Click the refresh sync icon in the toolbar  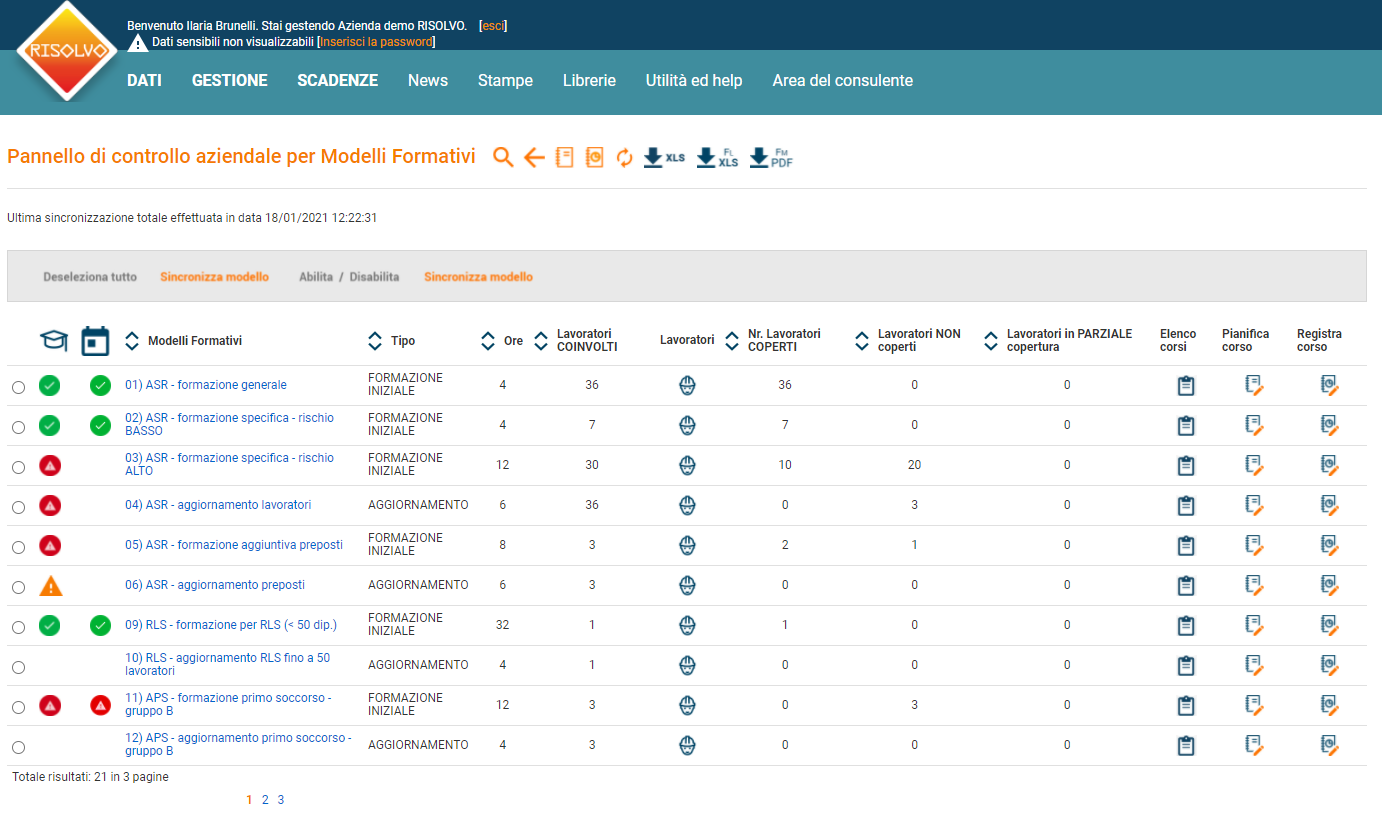624,157
